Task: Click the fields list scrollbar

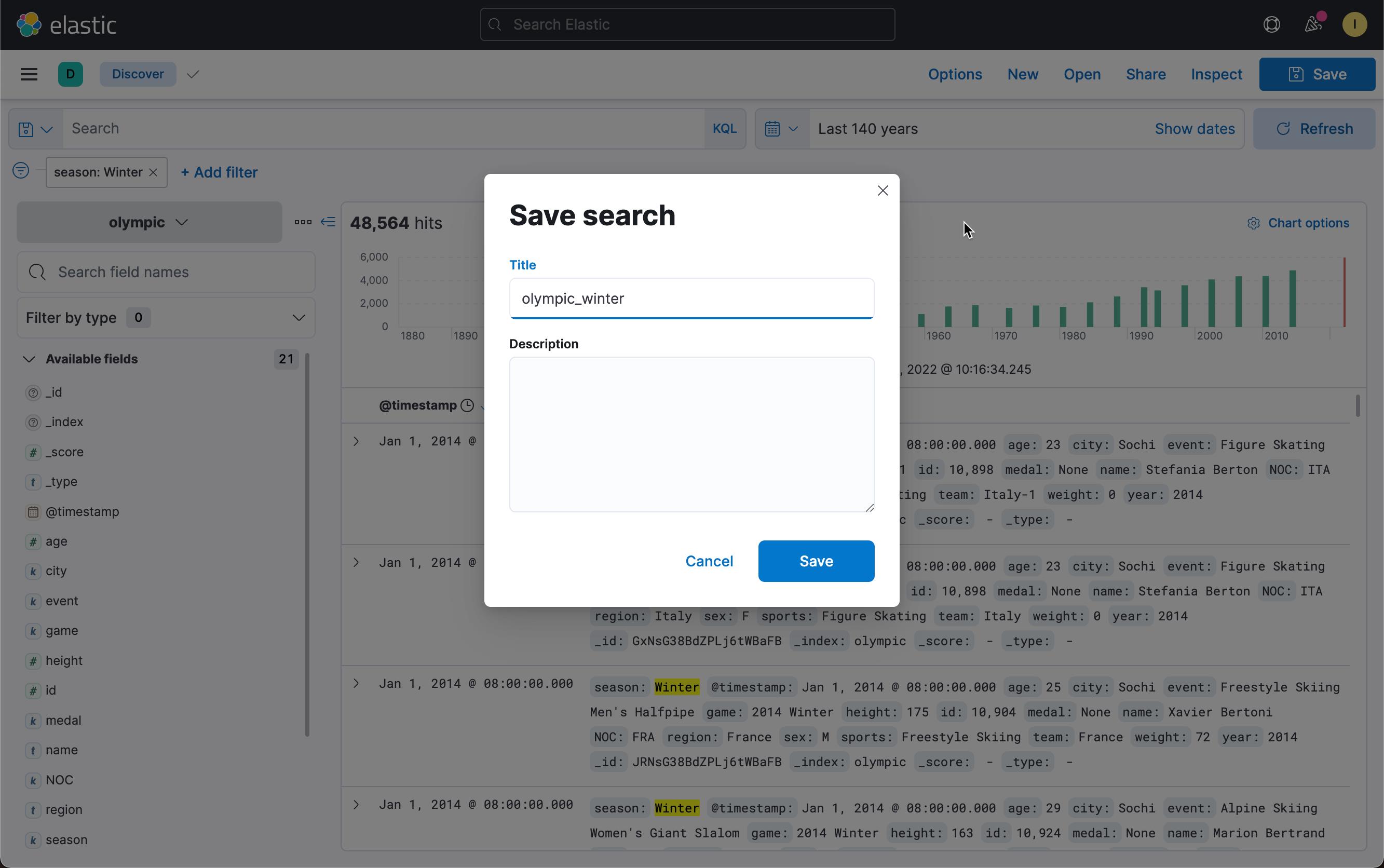Action: (x=307, y=544)
